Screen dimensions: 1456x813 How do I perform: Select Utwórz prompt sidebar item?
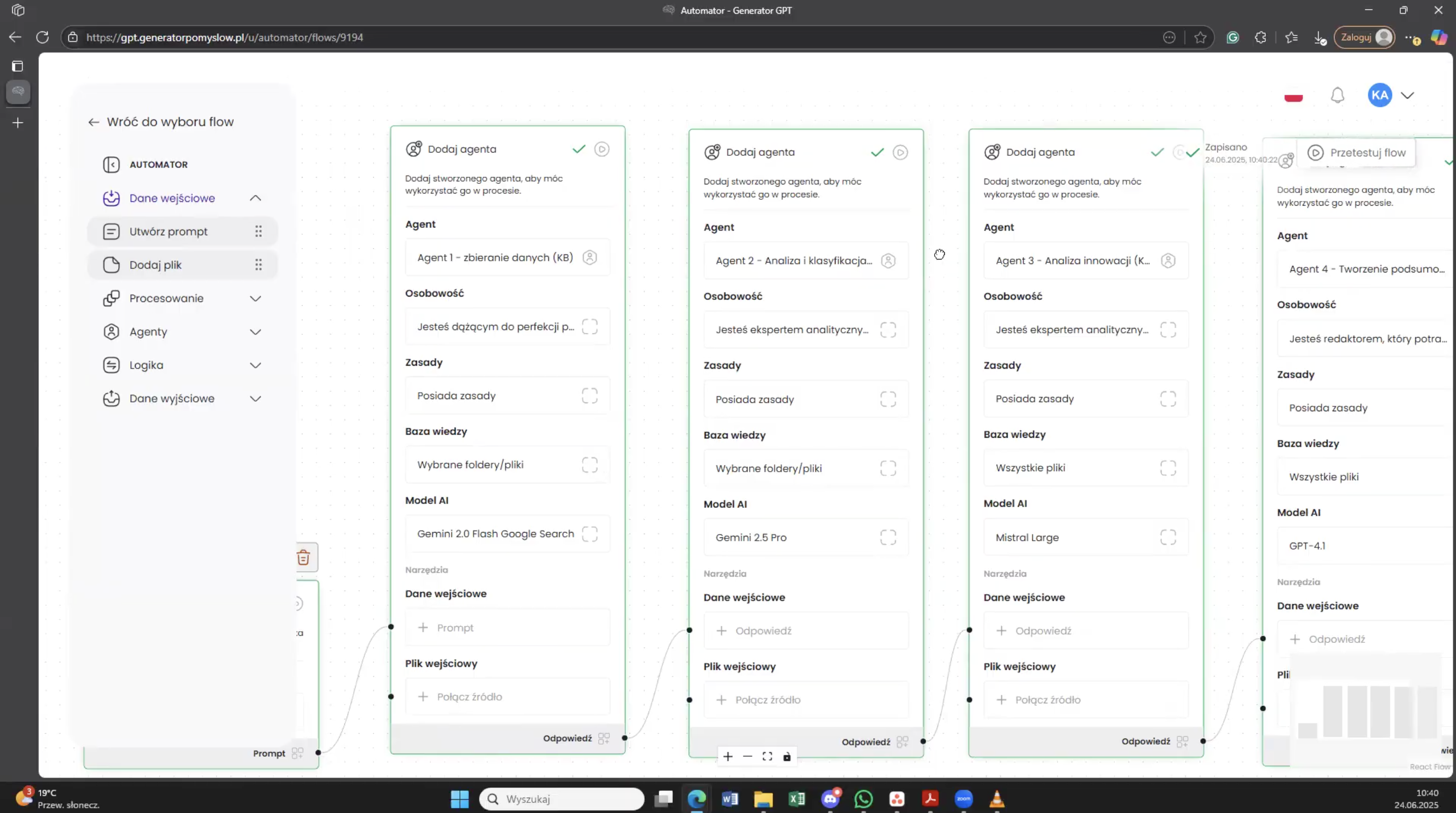click(168, 232)
